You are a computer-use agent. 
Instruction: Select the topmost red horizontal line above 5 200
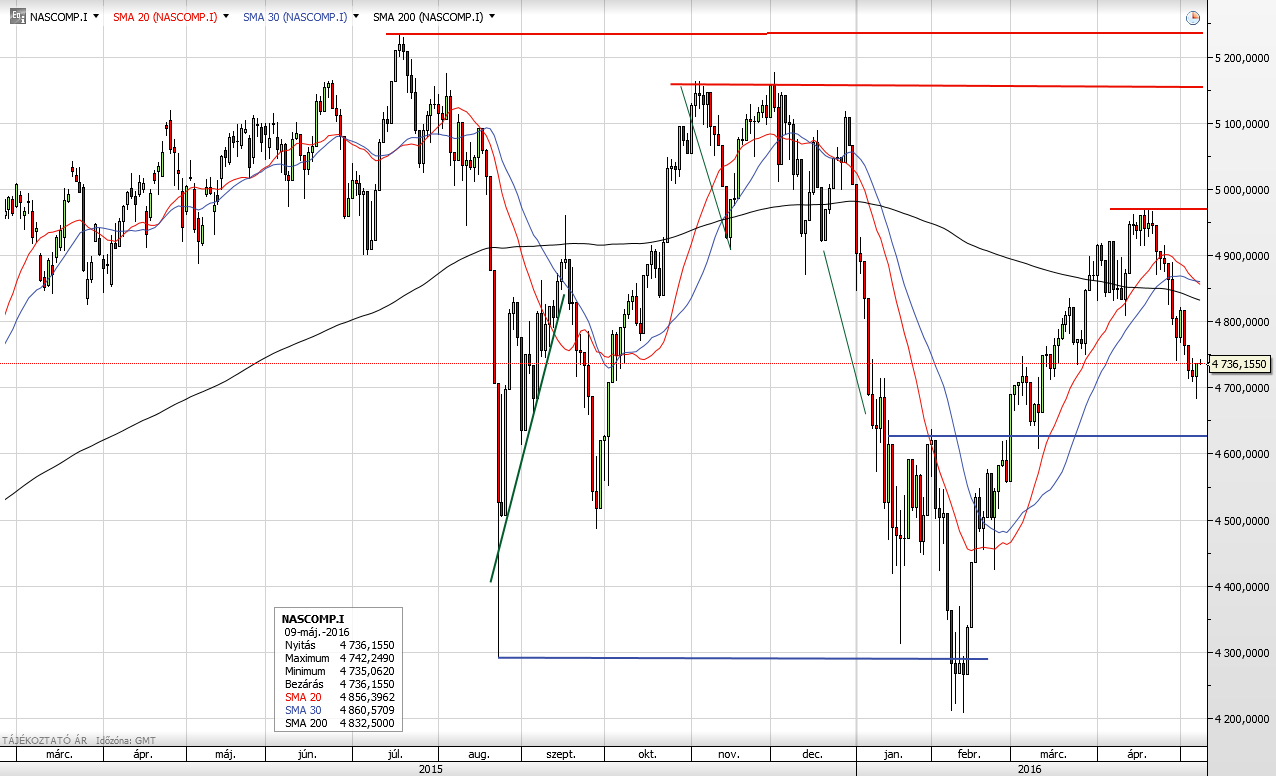pos(794,33)
